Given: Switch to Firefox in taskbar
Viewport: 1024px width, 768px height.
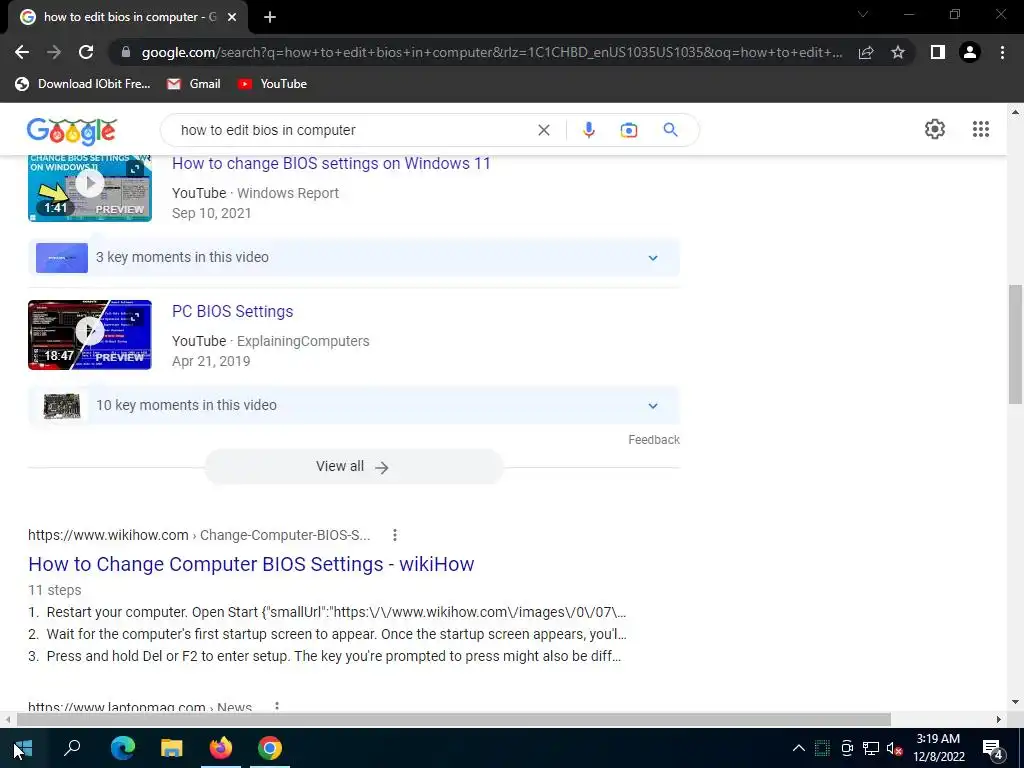Looking at the screenshot, I should [x=221, y=748].
